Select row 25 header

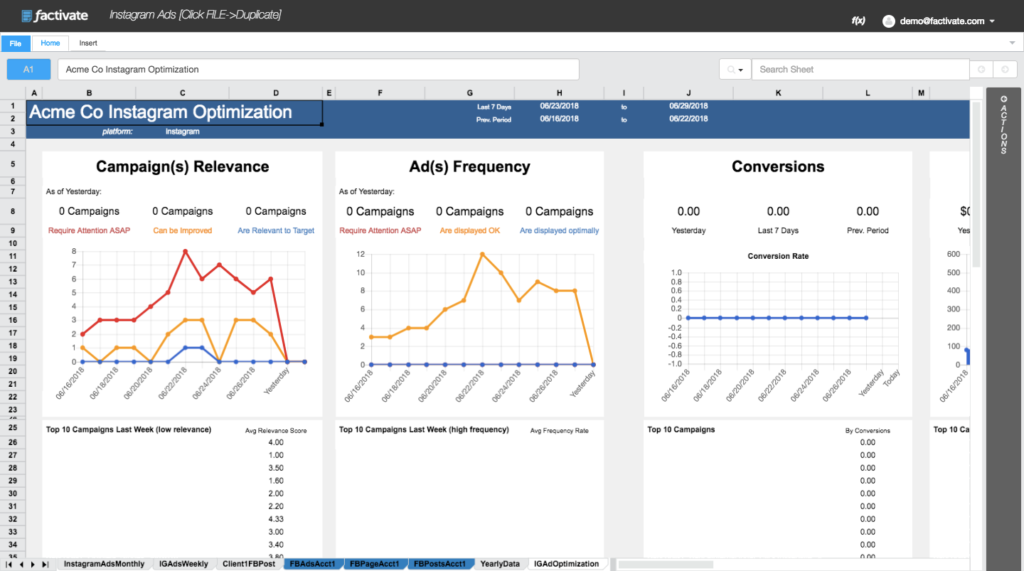[12, 427]
